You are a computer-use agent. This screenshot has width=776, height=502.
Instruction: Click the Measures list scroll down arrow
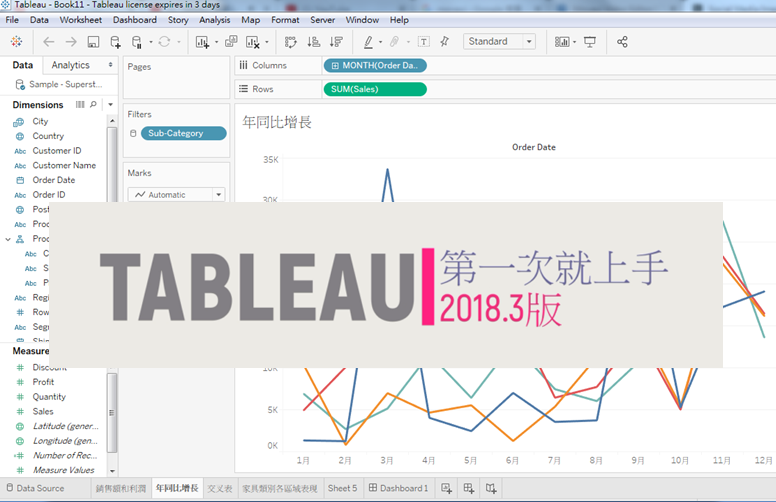click(x=112, y=471)
